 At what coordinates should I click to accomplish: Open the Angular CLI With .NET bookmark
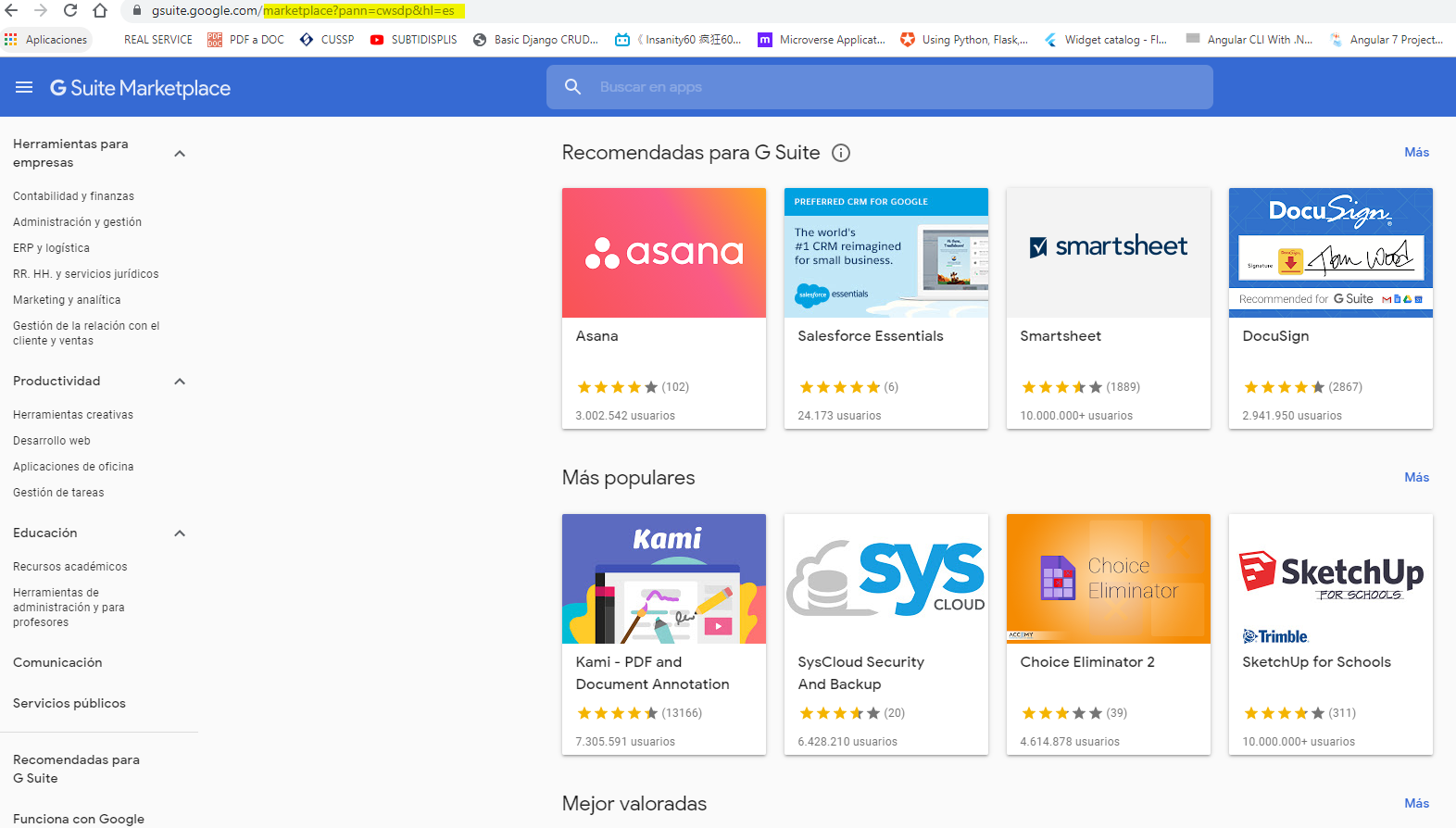(1249, 40)
